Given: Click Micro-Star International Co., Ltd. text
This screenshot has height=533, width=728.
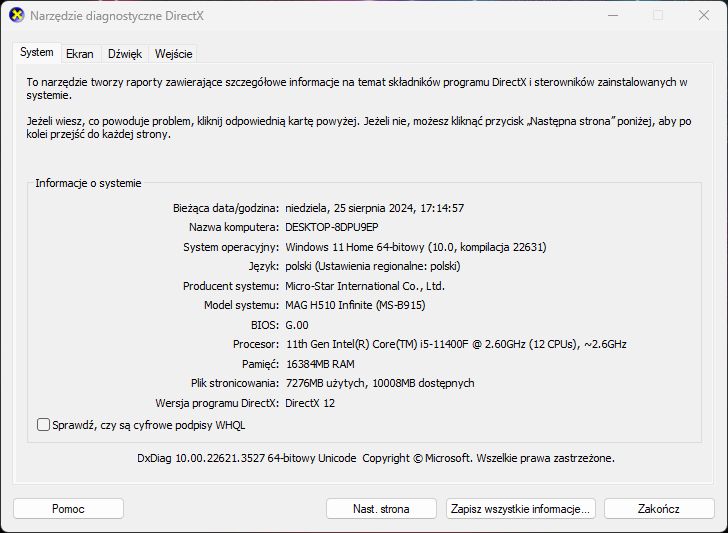Looking at the screenshot, I should 365,286.
